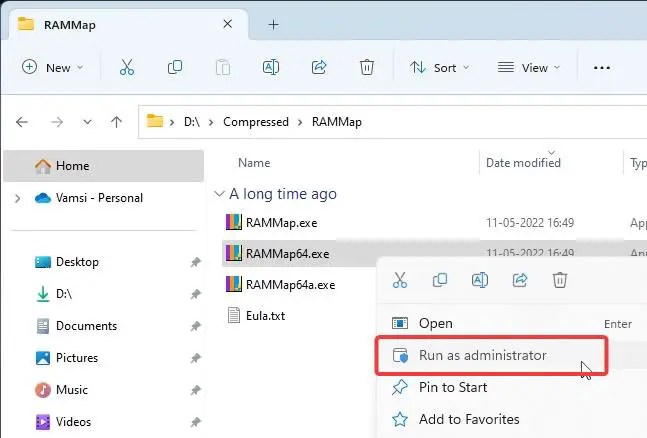Click the 11-05-2022 16:49 date for RAMMap.exe
This screenshot has height=438, width=647.
pyautogui.click(x=529, y=223)
